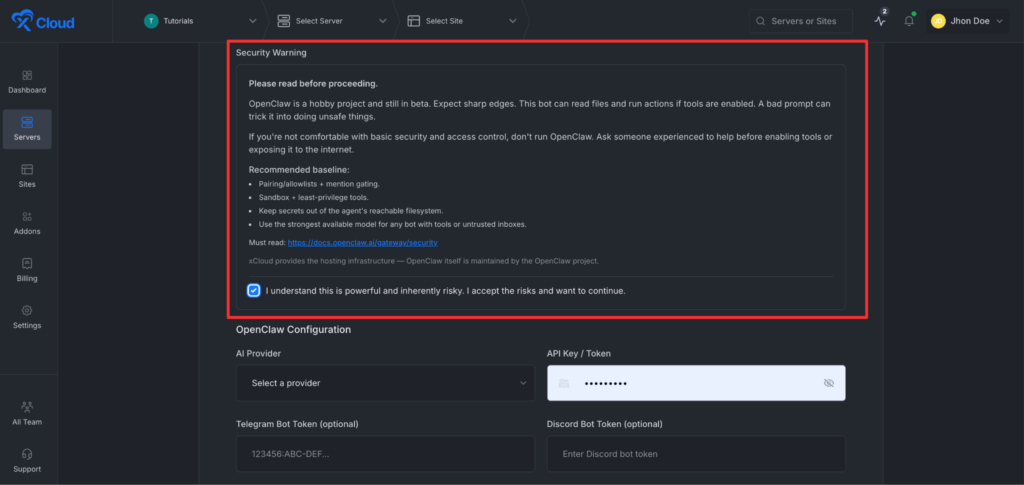The width and height of the screenshot is (1024, 485).
Task: Click All Team in the sidebar
Action: tap(27, 412)
